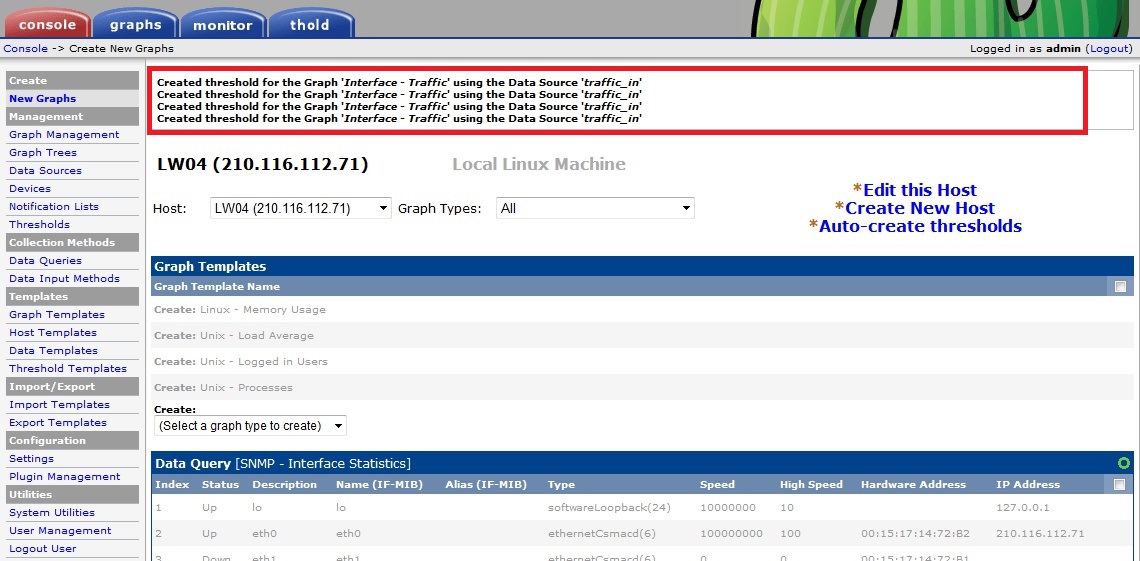Viewport: 1140px width, 561px height.
Task: Switch to the graphs tab
Action: (x=136, y=24)
